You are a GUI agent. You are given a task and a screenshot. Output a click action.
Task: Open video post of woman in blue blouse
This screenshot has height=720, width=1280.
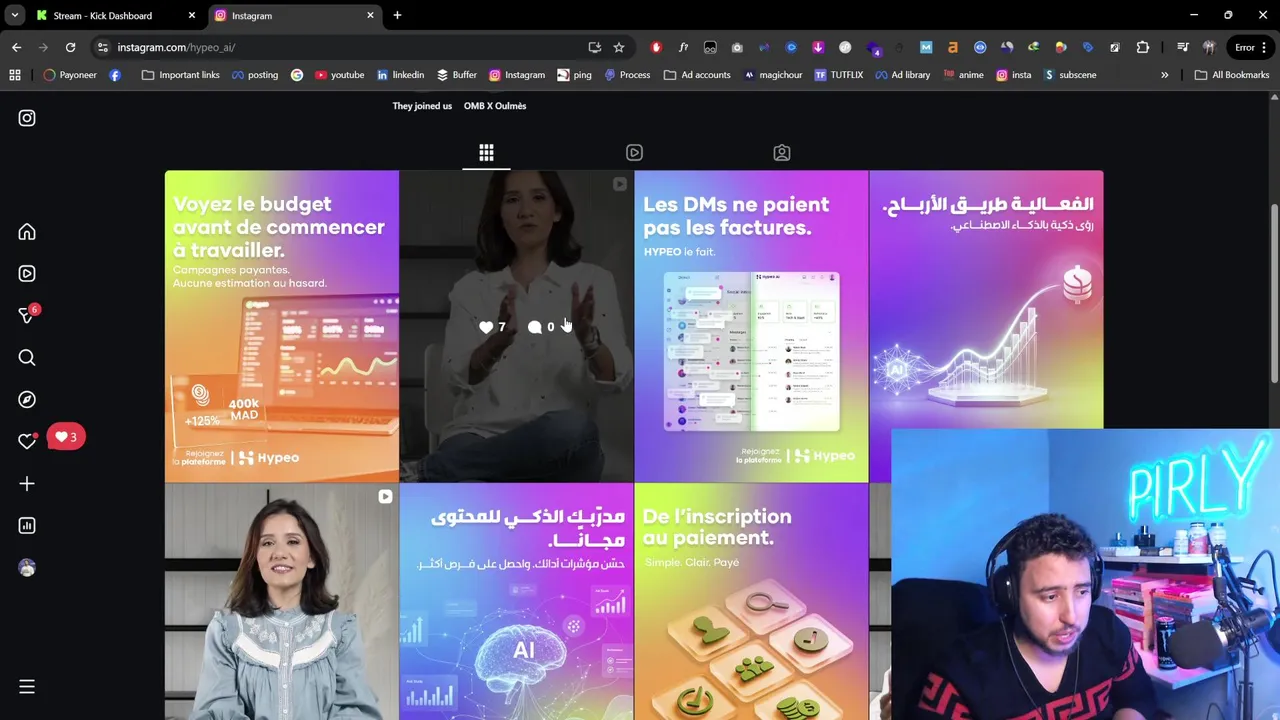pos(281,602)
